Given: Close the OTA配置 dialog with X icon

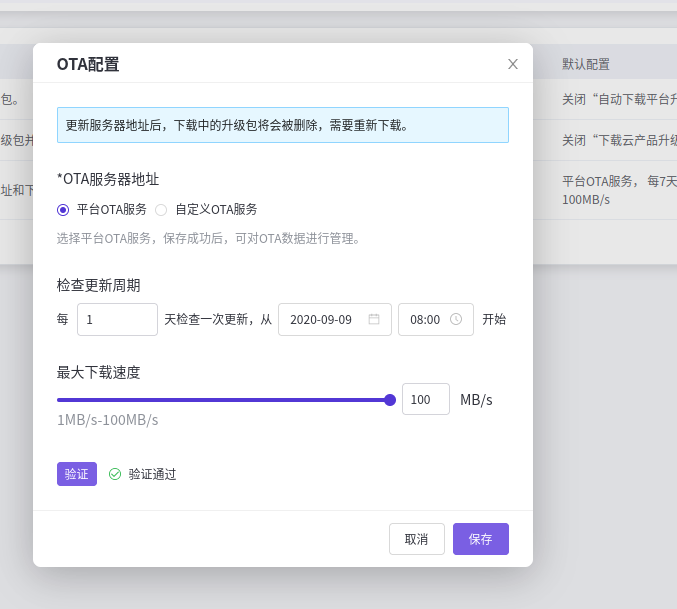Looking at the screenshot, I should (x=513, y=64).
